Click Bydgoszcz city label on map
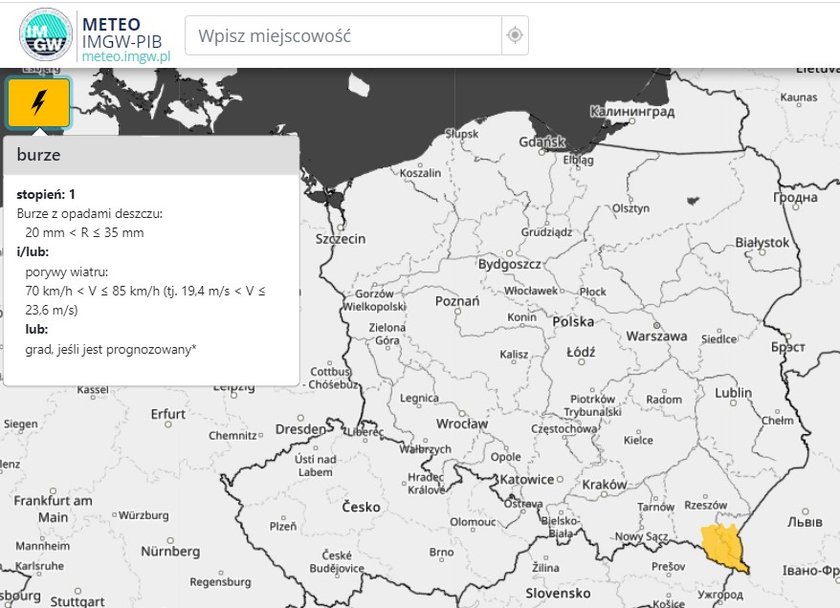 [x=509, y=264]
